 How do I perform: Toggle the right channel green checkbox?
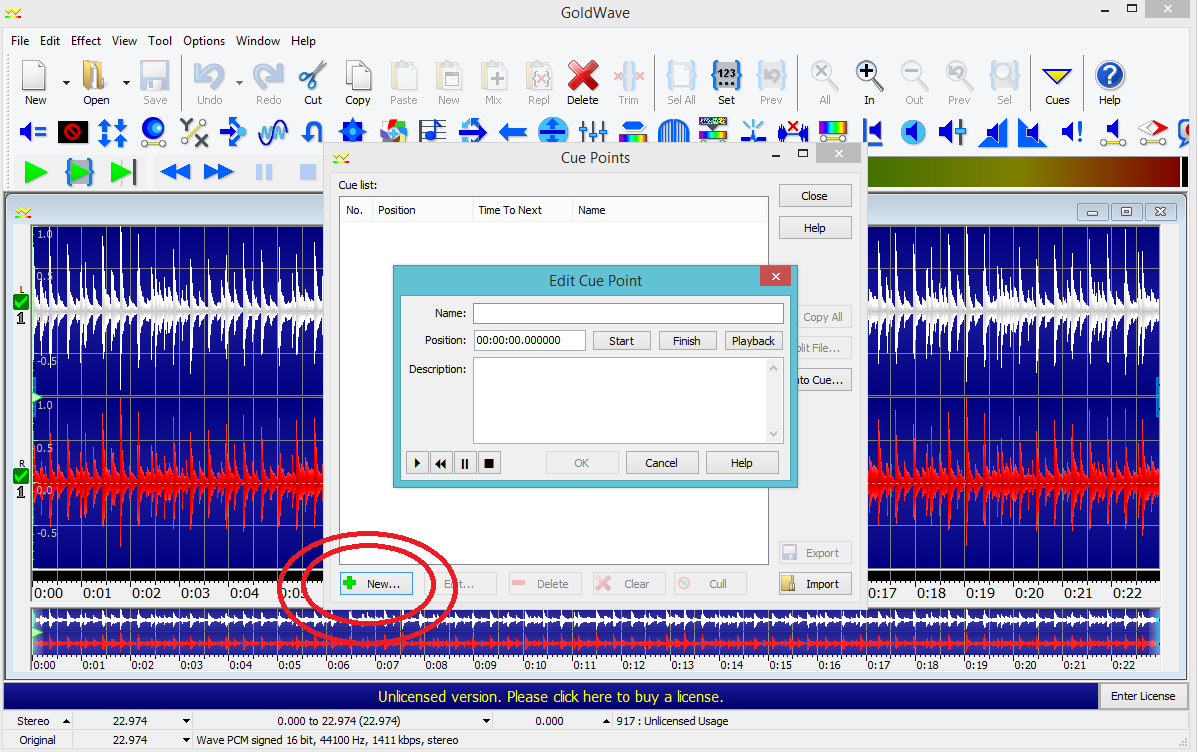click(x=21, y=475)
